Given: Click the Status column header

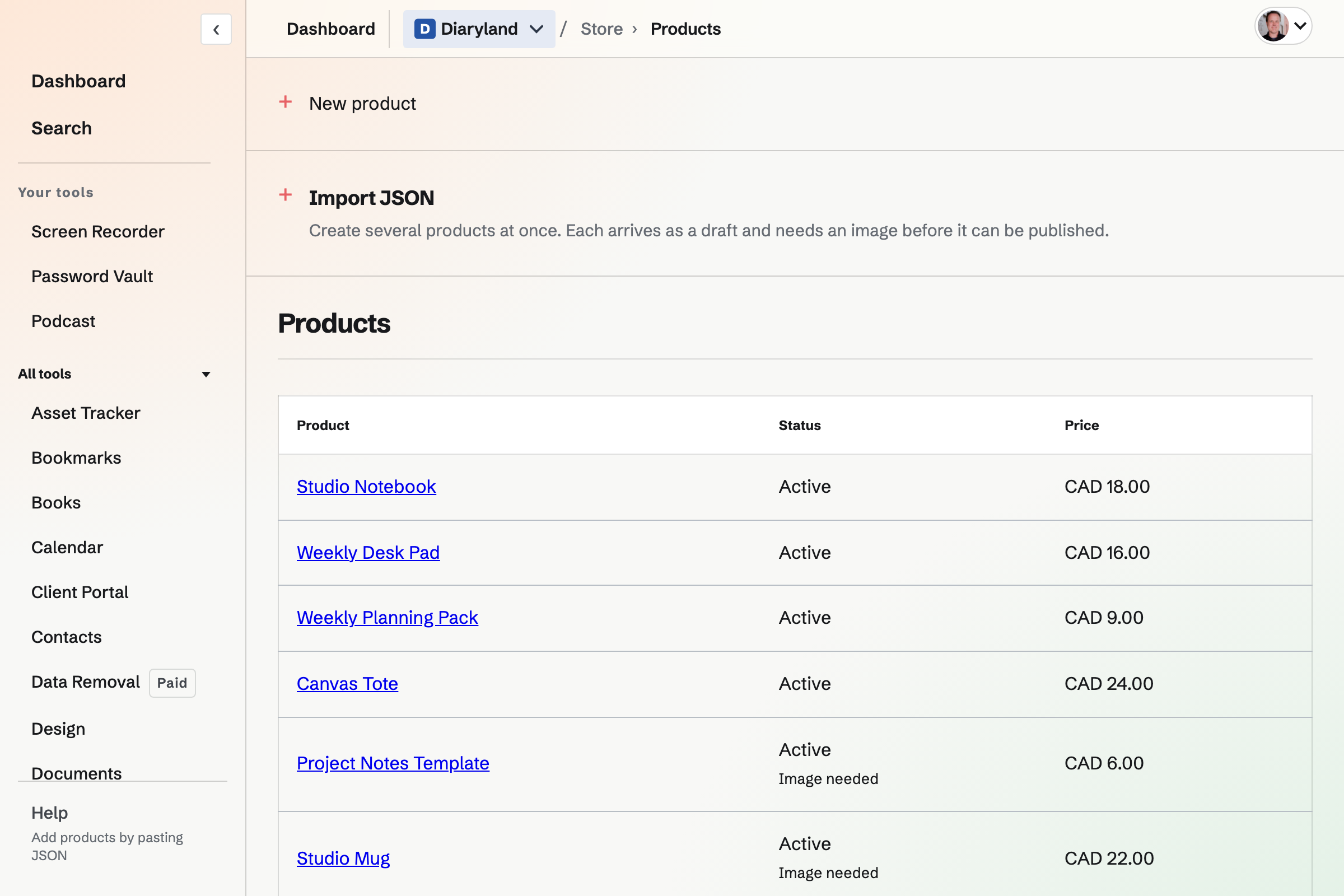Looking at the screenshot, I should 800,425.
